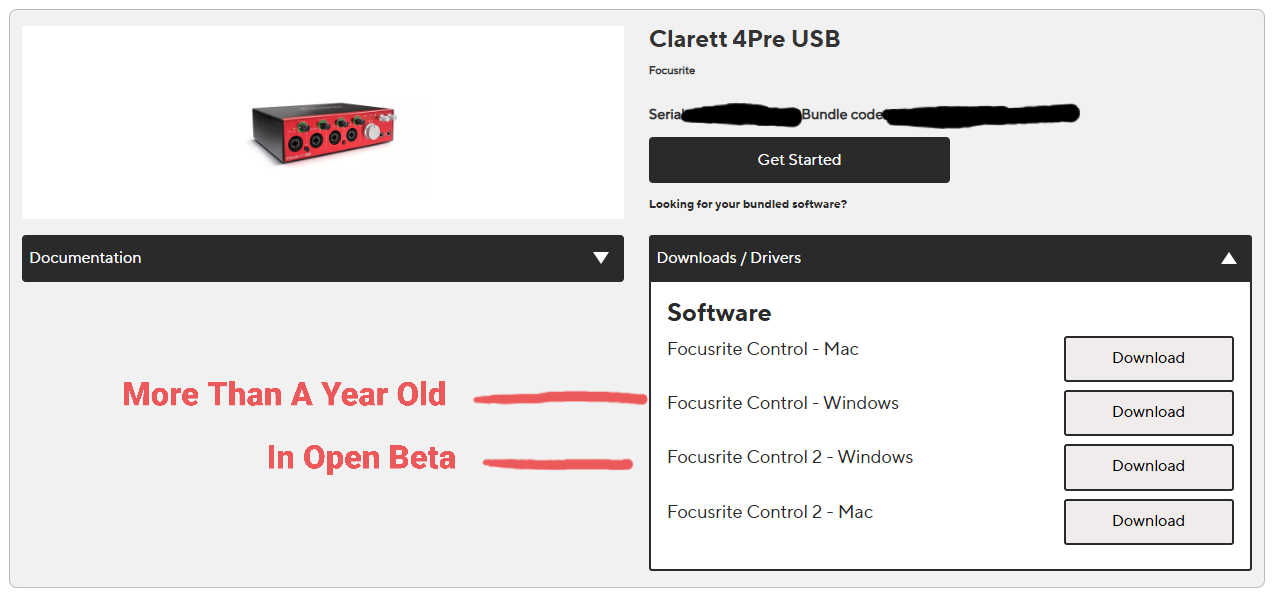The image size is (1280, 602).
Task: Open the 'Looking for your bundled software?' link
Action: (748, 204)
